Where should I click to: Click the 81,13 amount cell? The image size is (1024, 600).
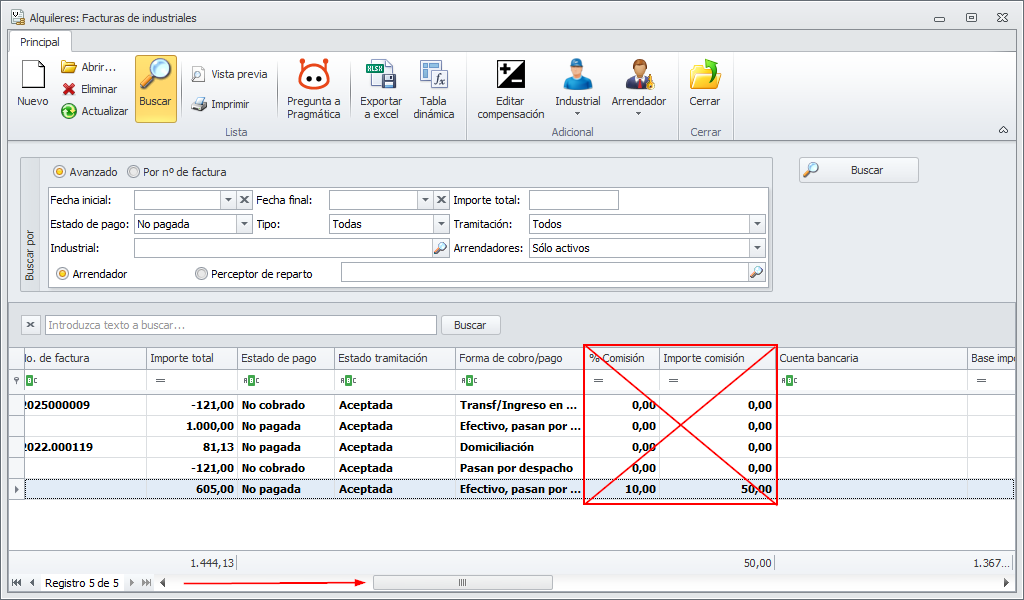(192, 447)
